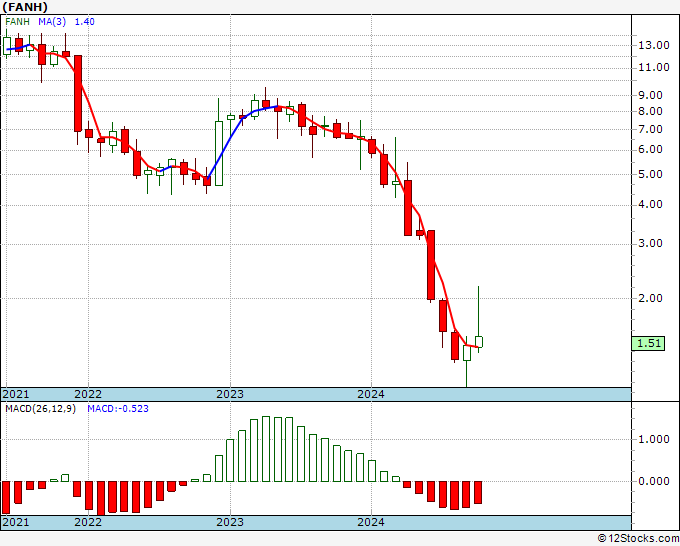The width and height of the screenshot is (680, 546).
Task: Click the MA value 1.40
Action: [85, 22]
